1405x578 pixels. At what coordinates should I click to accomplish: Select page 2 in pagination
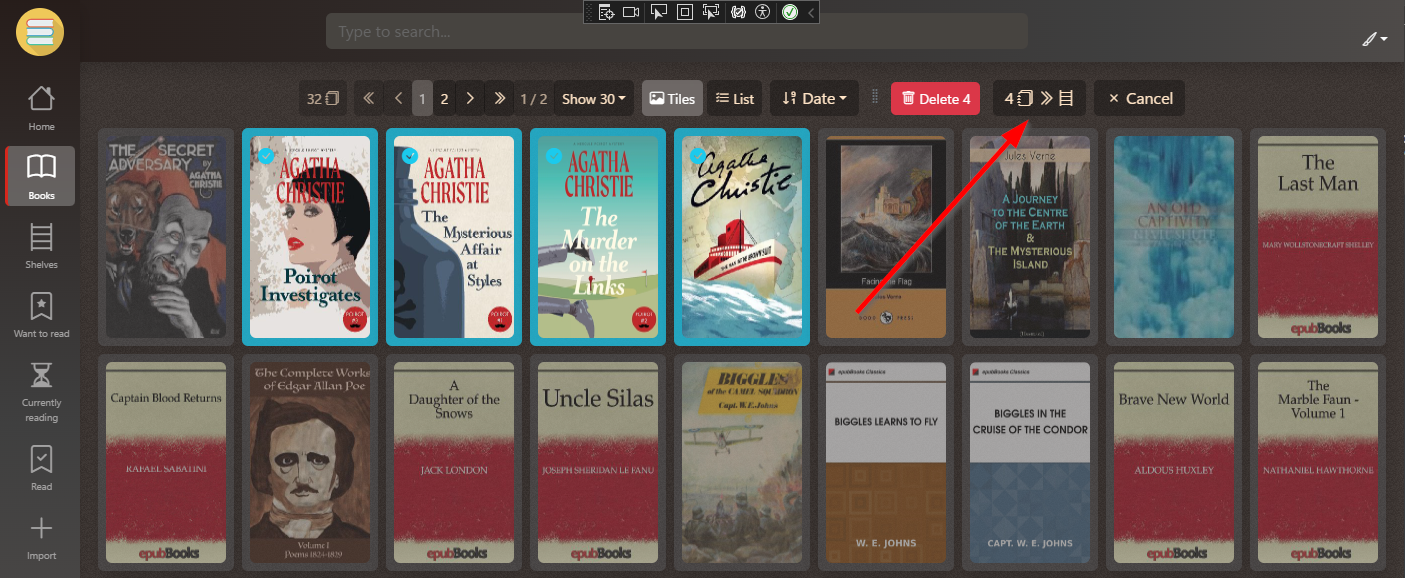445,98
